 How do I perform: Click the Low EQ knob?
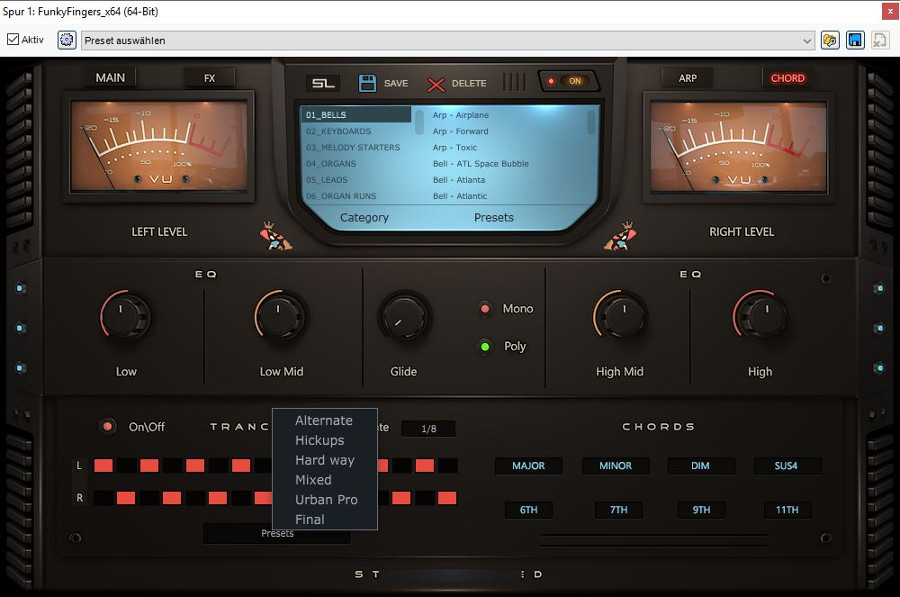(x=125, y=316)
